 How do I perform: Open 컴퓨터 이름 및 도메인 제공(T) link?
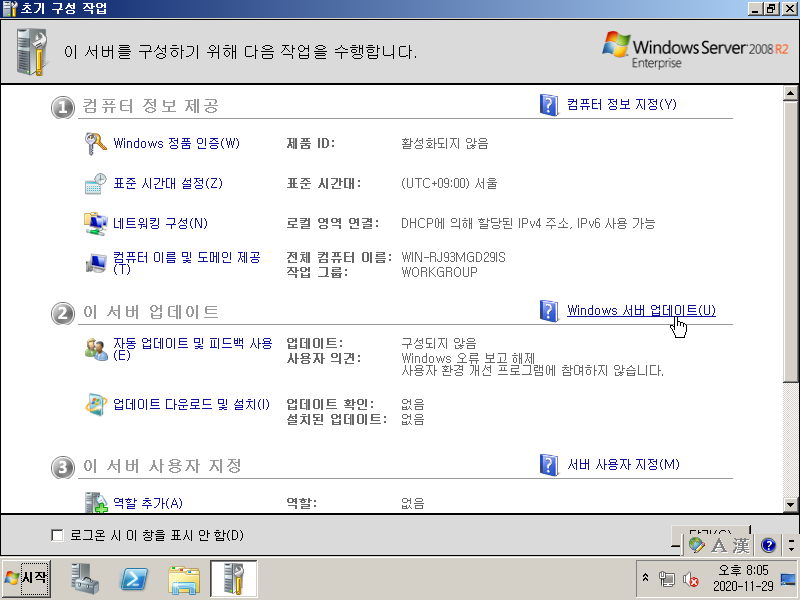click(x=187, y=262)
